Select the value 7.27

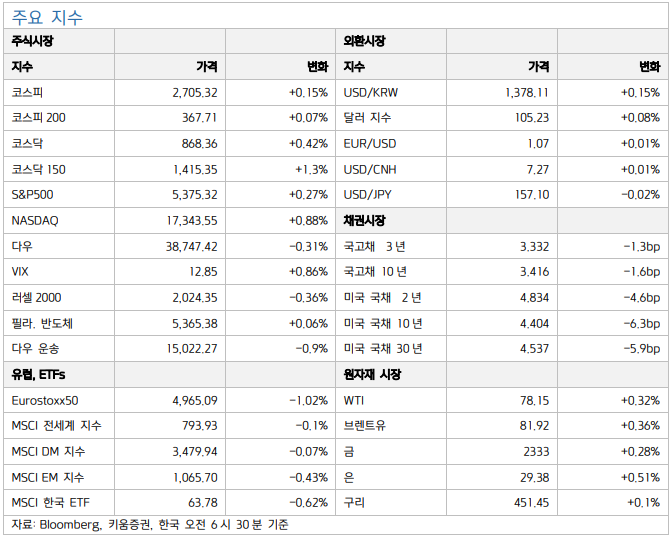[537, 169]
